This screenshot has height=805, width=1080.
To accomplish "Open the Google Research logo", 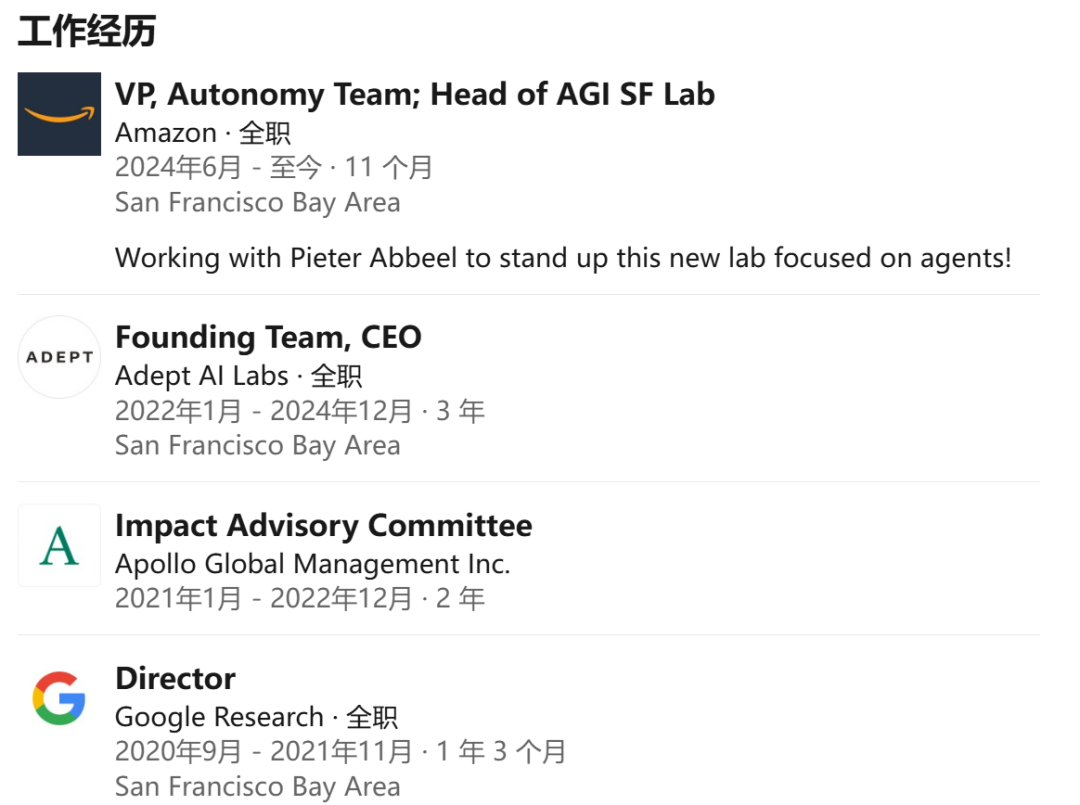I will [59, 698].
